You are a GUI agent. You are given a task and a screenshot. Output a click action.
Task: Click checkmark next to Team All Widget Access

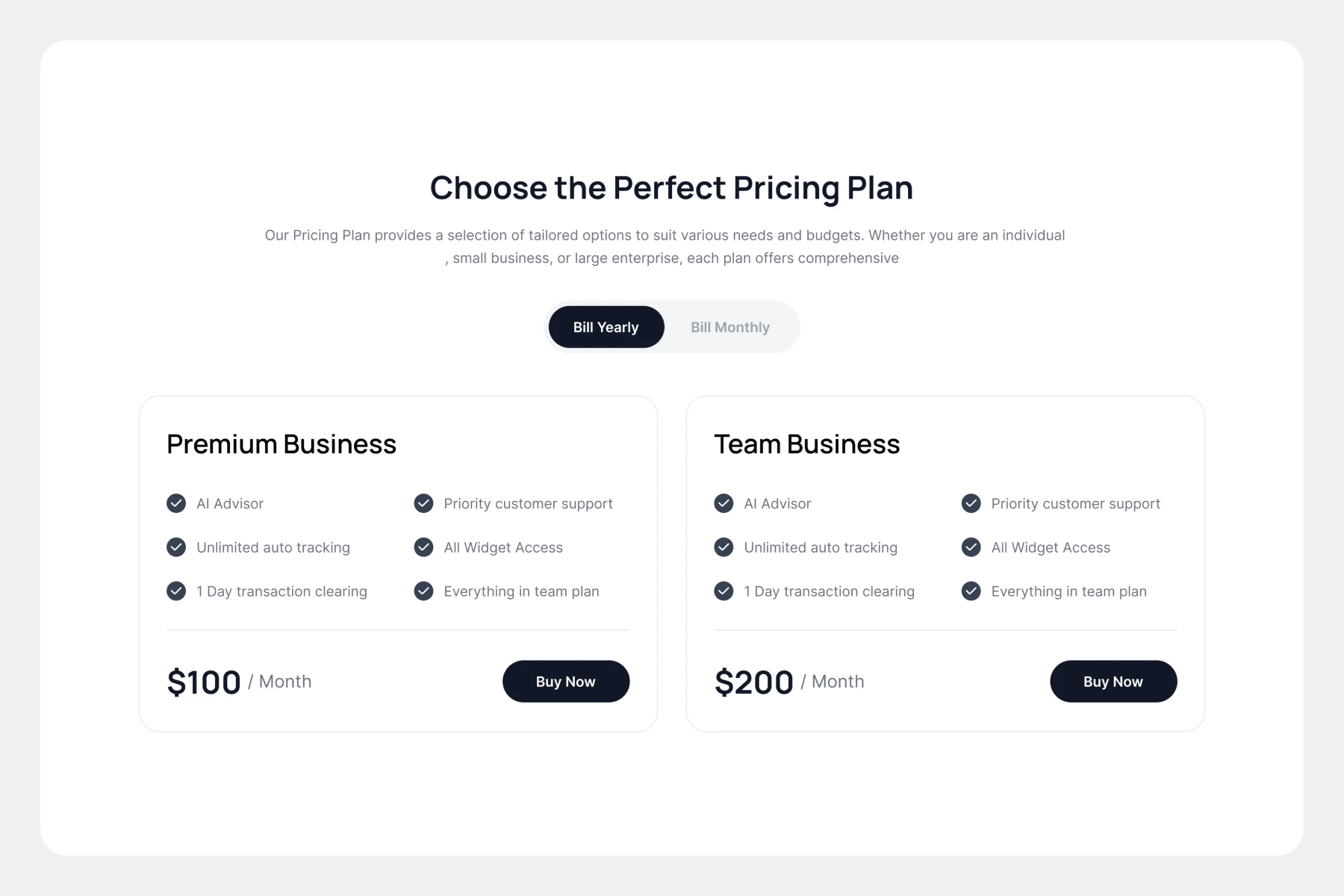click(971, 547)
